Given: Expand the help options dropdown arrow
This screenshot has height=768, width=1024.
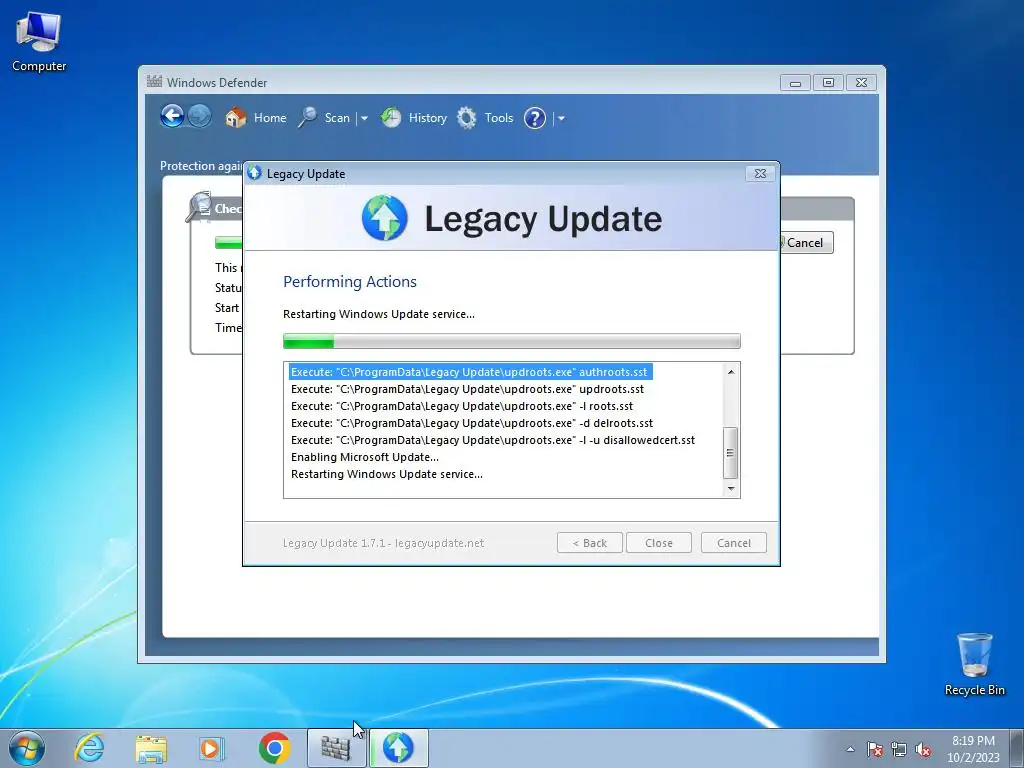Looking at the screenshot, I should click(x=561, y=118).
